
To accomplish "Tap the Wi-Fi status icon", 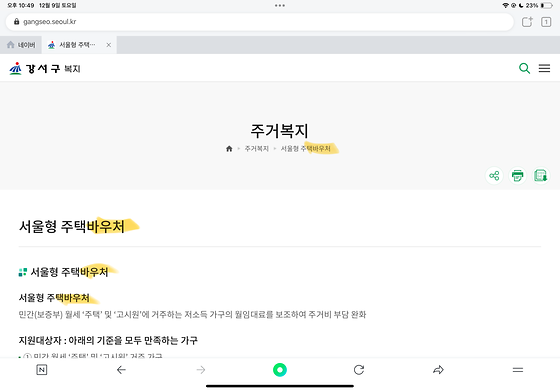I will click(505, 5).
